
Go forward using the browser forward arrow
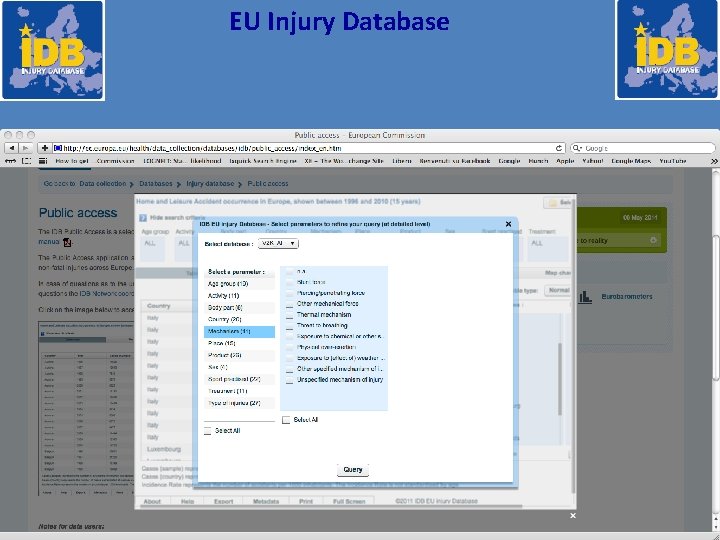(25, 148)
